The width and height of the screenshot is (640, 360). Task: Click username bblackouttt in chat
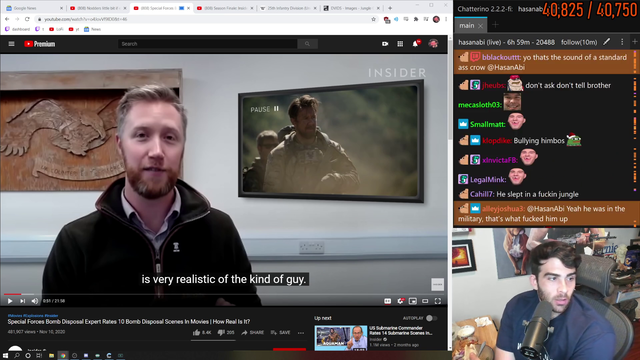[501, 57]
